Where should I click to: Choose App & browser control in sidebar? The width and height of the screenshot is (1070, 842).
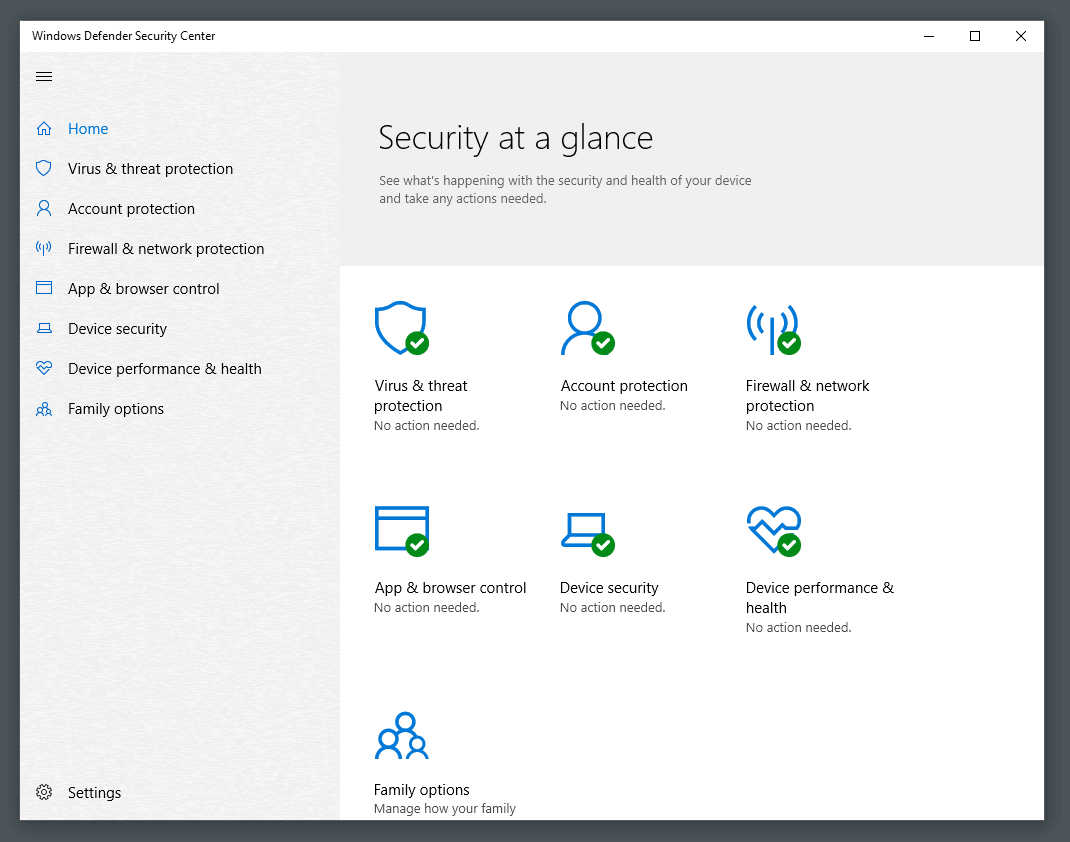[x=143, y=289]
